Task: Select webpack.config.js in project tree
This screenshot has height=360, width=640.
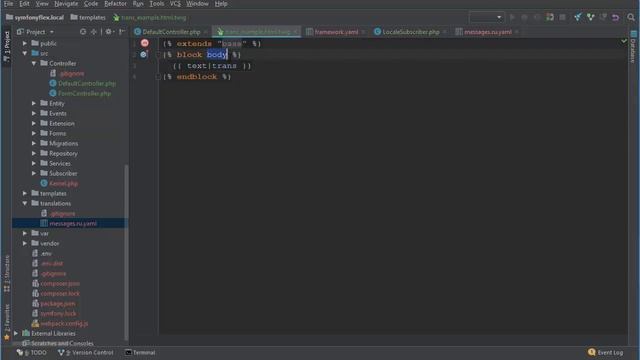Action: tap(64, 323)
